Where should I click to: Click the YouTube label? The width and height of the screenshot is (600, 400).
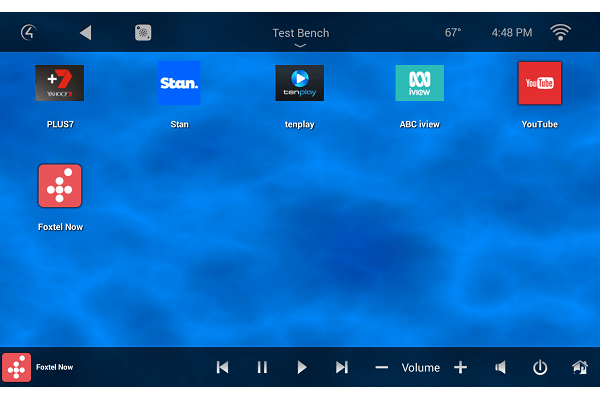pos(540,124)
